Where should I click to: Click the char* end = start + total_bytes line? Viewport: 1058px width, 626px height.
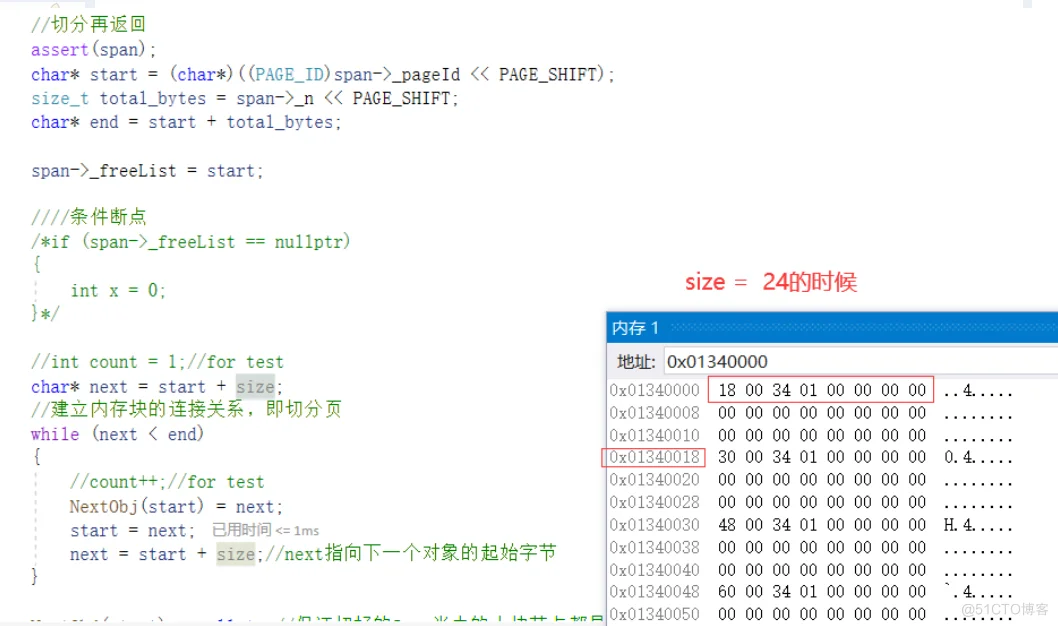186,122
